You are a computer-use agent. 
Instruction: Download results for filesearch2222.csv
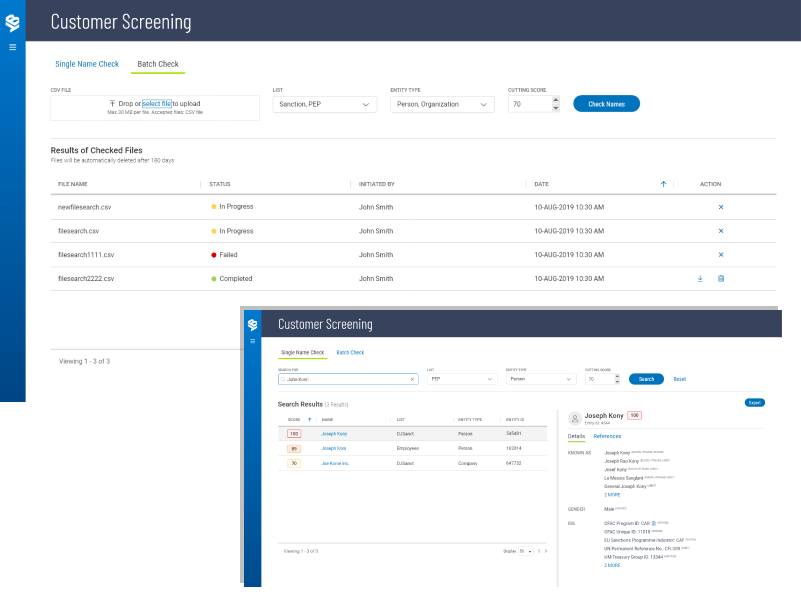click(700, 279)
